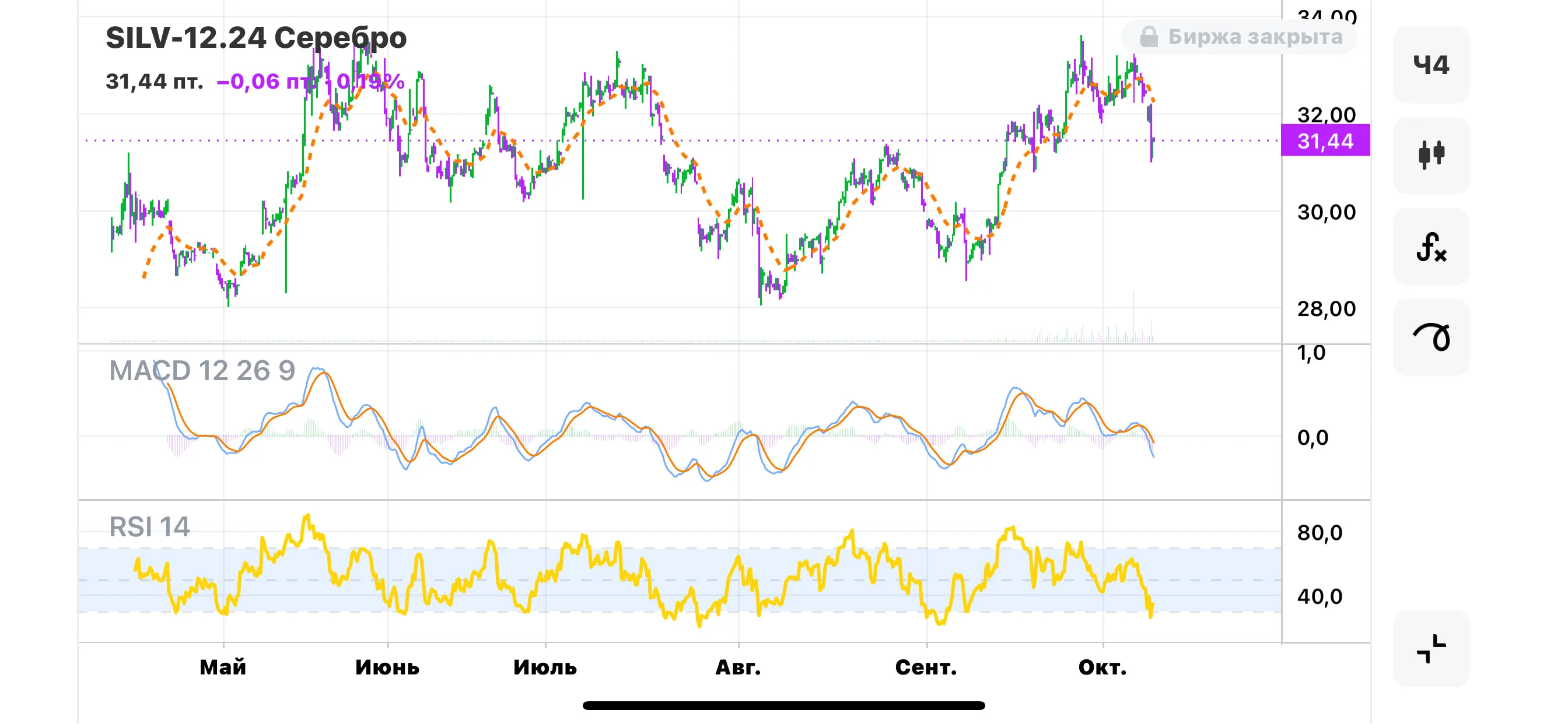Tap the SILV-12.24 Серебро title
Image resolution: width=1568 pixels, height=724 pixels.
(256, 38)
